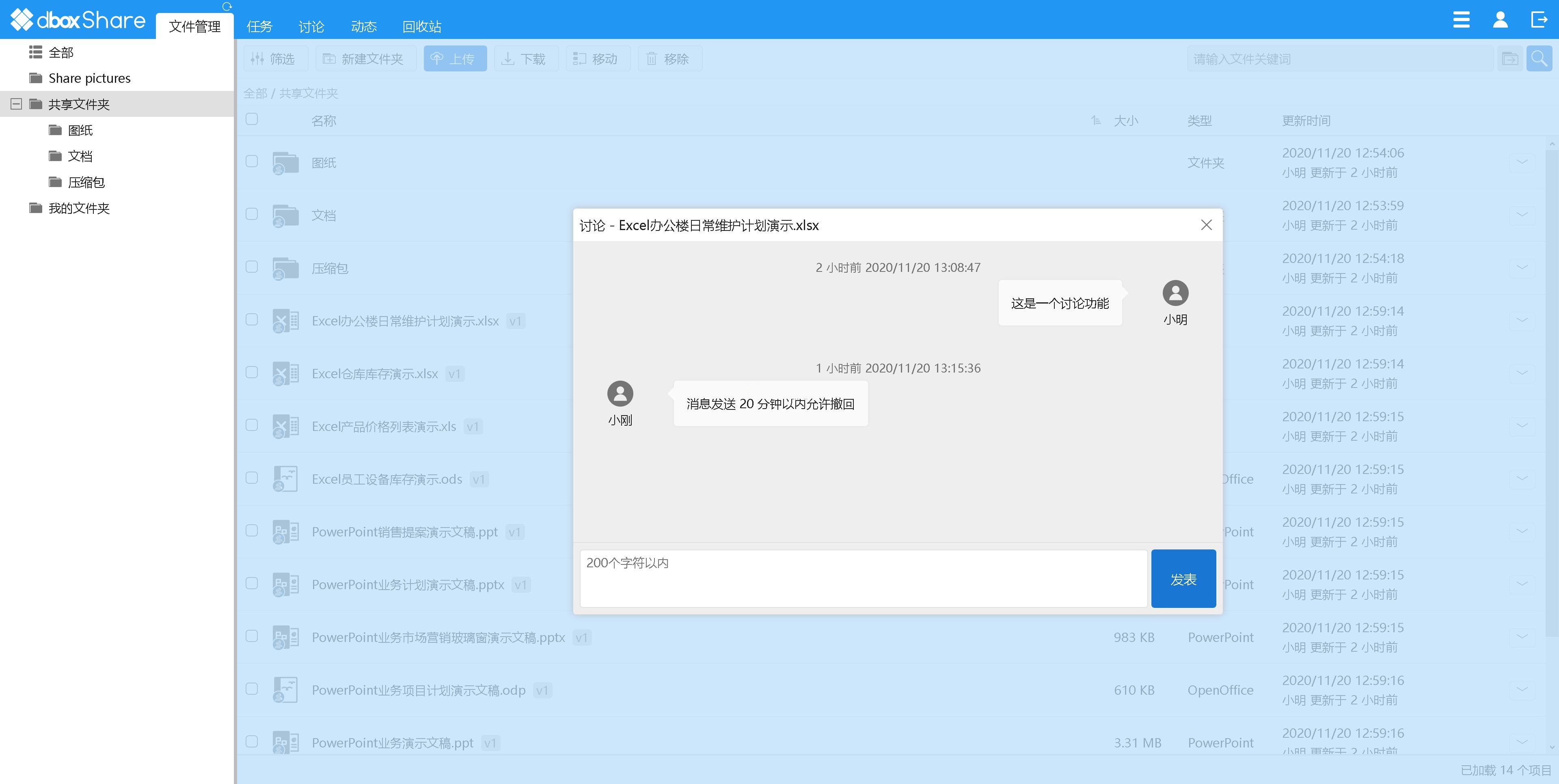
Task: Check PowerPoint销售提案演示文稿.ppt checkbox
Action: pos(252,531)
